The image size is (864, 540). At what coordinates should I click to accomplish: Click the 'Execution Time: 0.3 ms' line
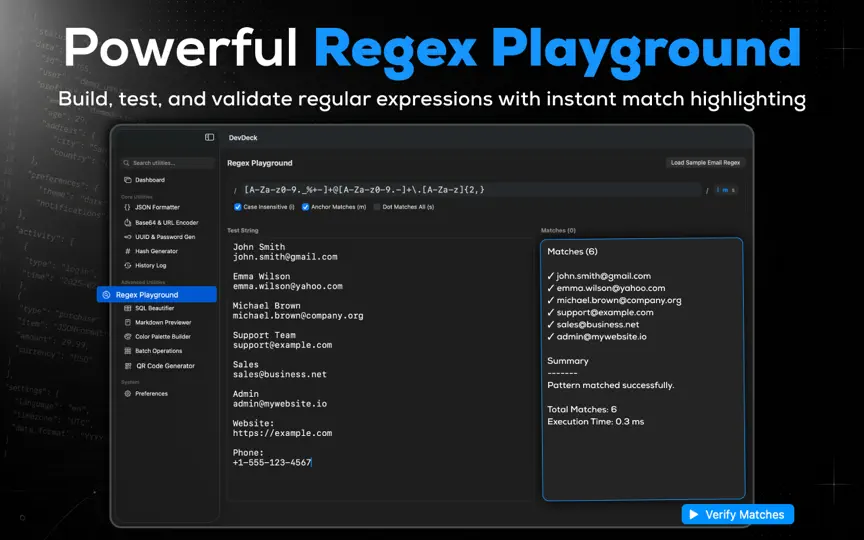596,422
